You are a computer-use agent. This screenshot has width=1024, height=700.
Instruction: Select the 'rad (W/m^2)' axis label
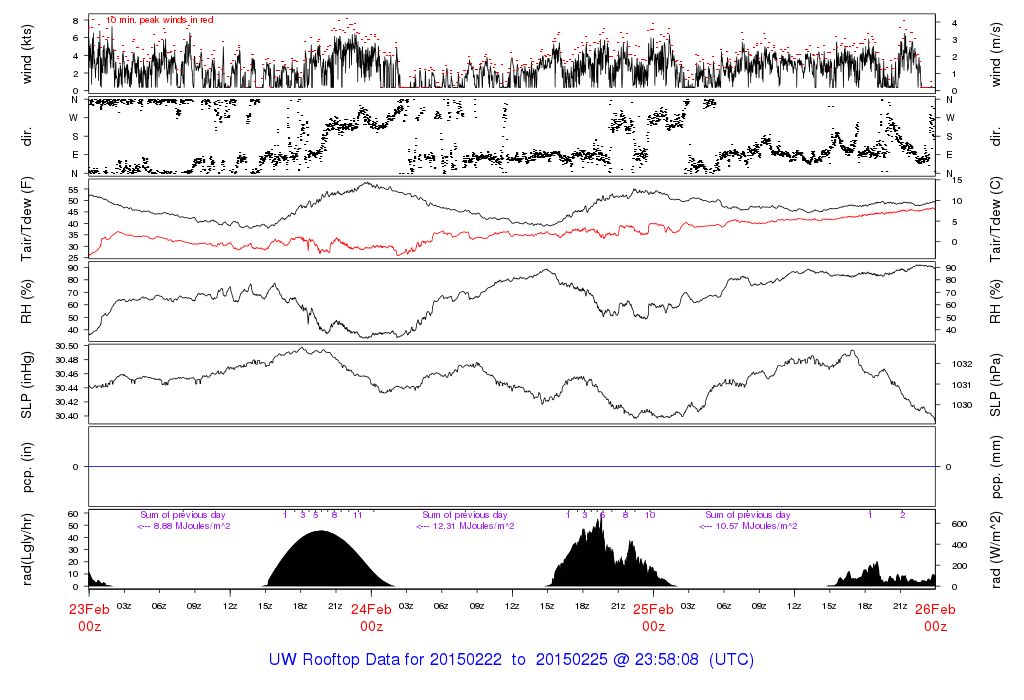[998, 549]
